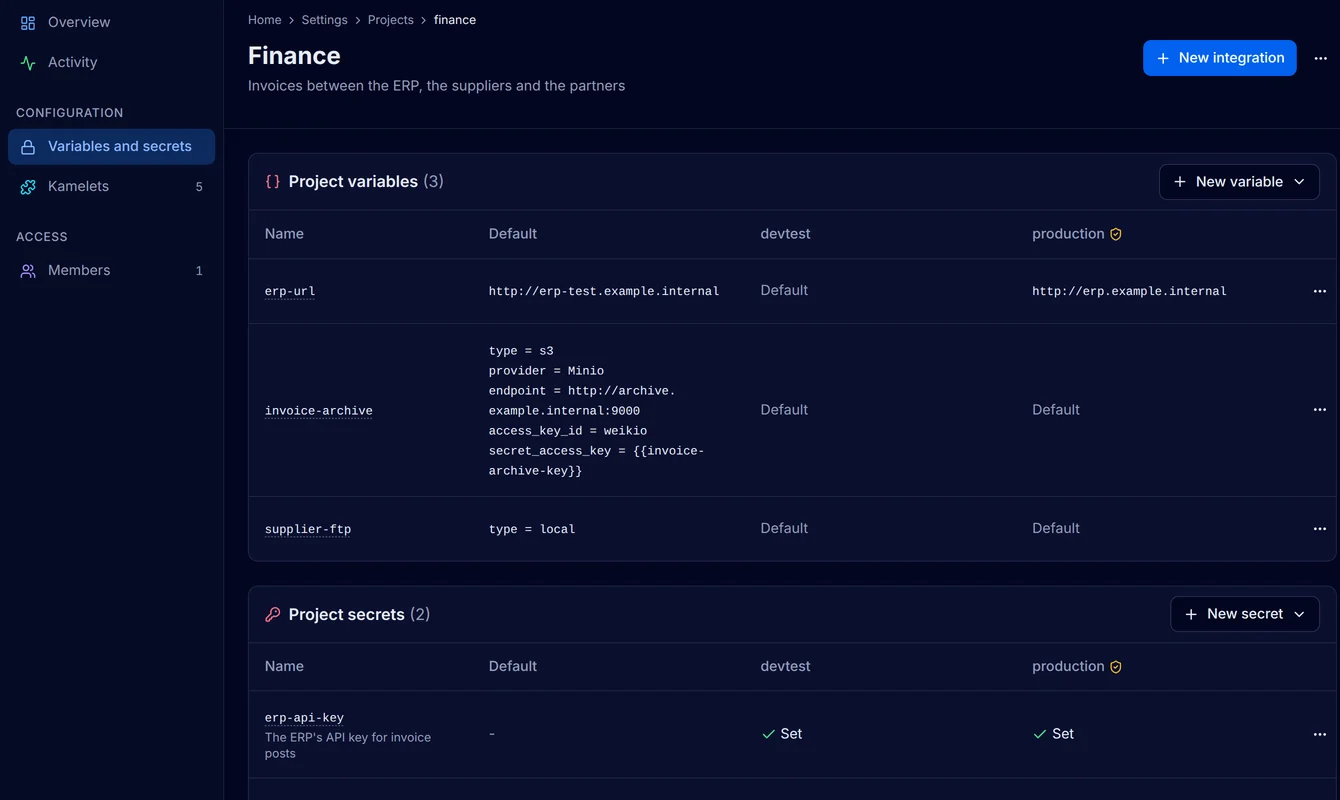Select the http://erp-test.example.internal default value
Screen dimensions: 1340x800
604,291
